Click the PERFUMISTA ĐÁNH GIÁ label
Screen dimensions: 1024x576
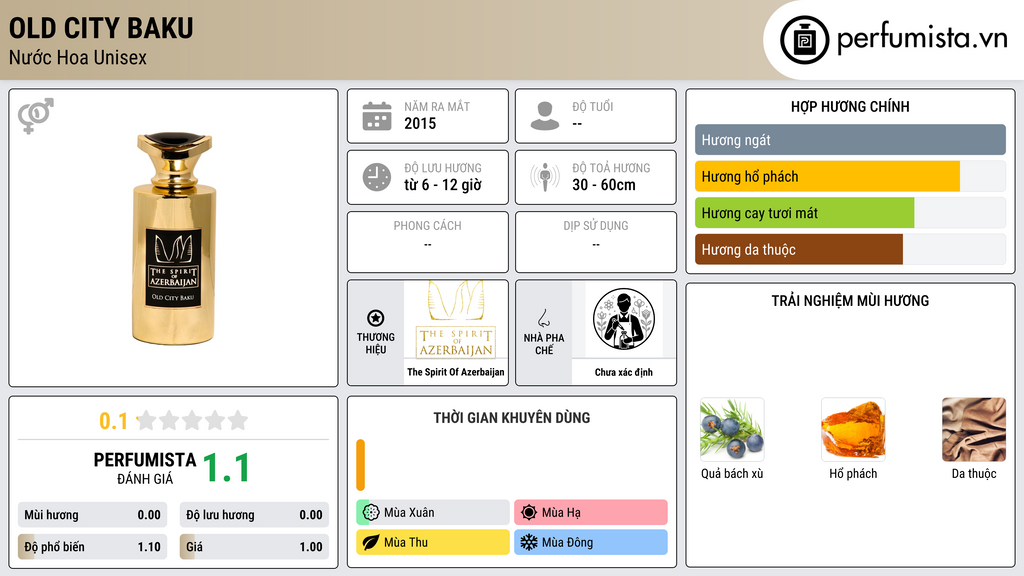(145, 468)
